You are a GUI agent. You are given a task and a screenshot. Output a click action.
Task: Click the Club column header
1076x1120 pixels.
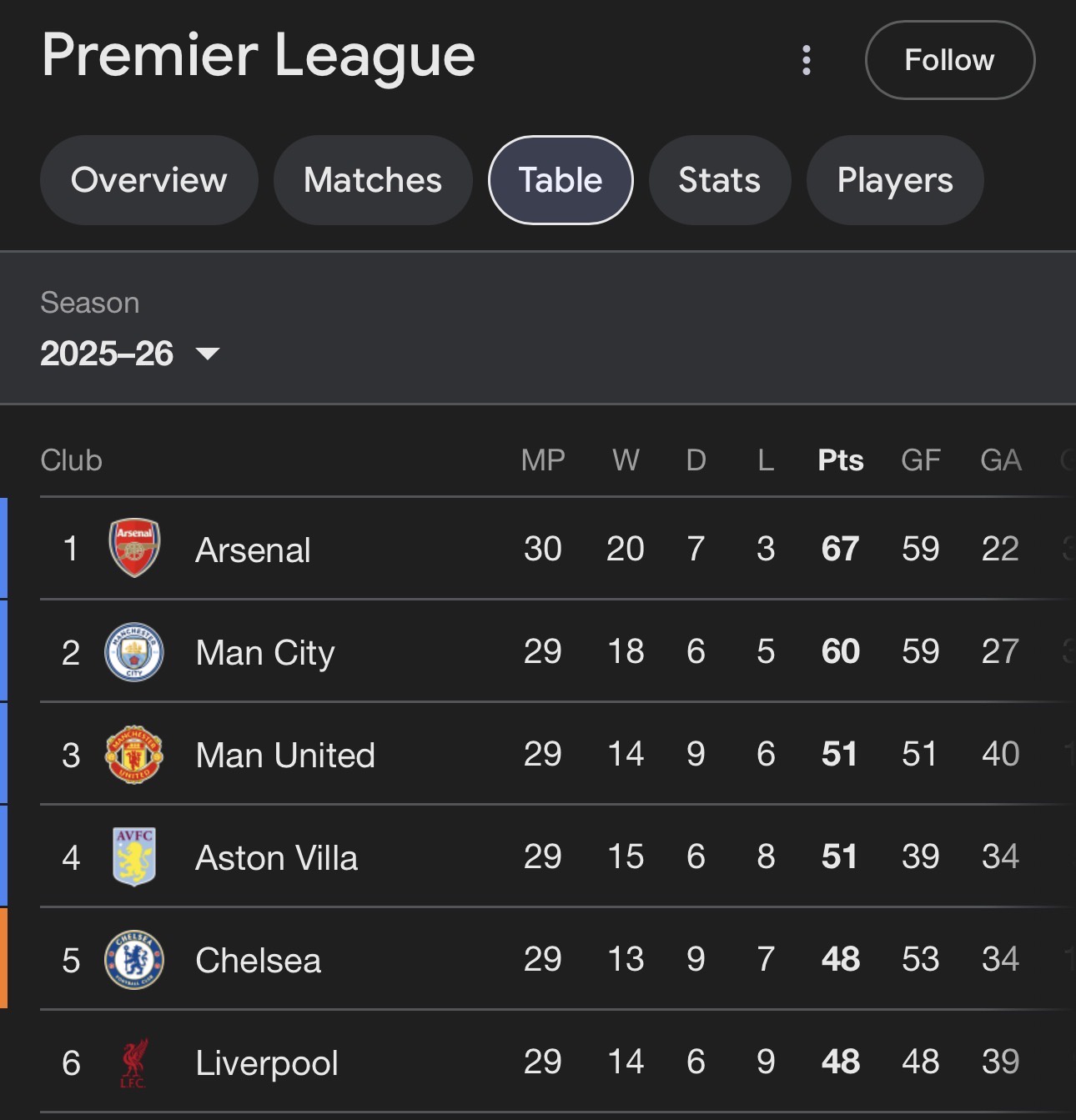72,460
